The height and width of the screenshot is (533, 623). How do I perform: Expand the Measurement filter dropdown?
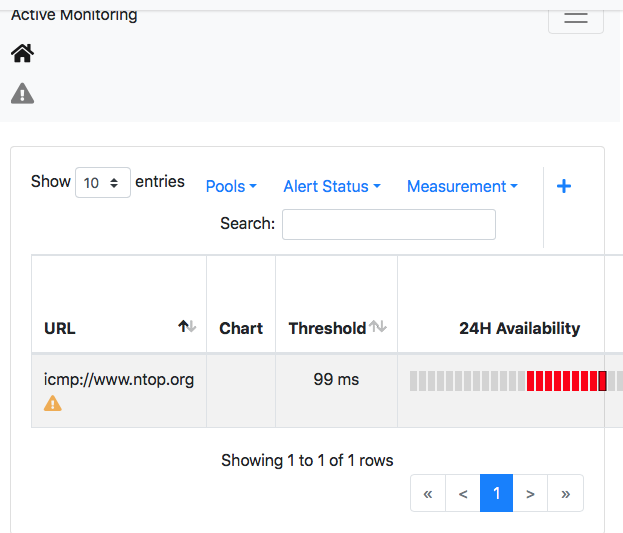tap(462, 186)
